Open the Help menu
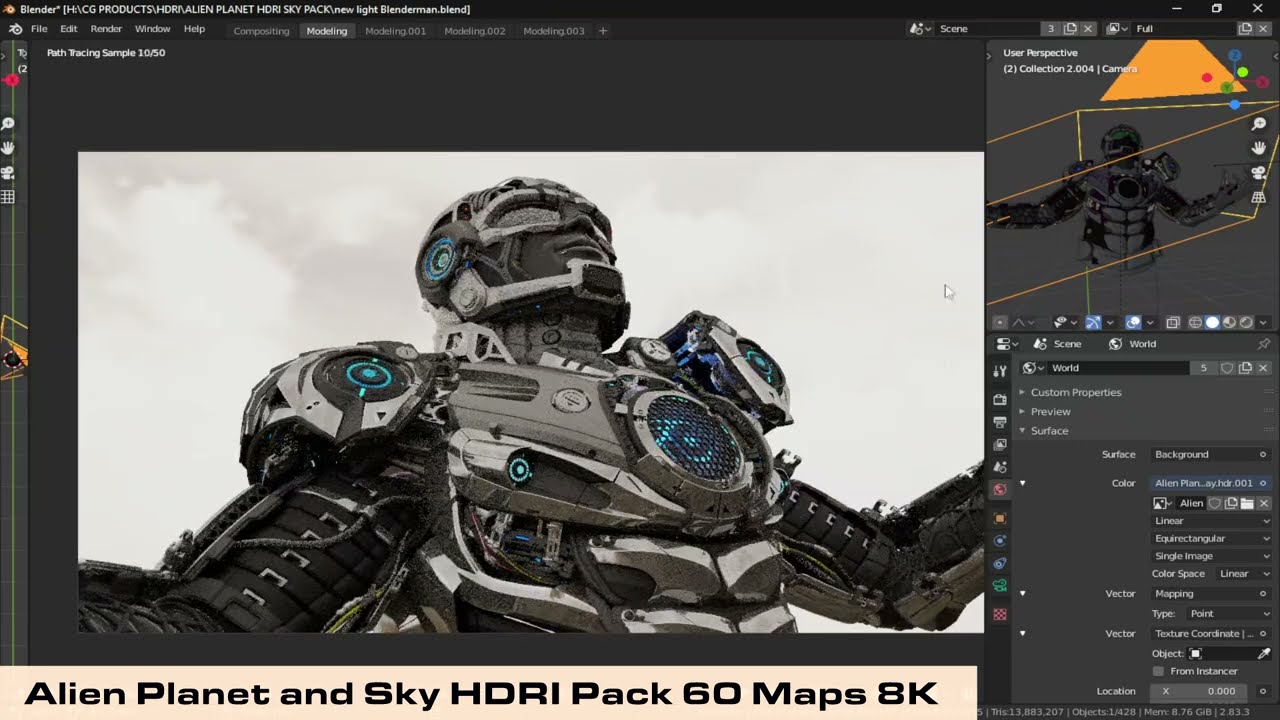 click(x=194, y=29)
